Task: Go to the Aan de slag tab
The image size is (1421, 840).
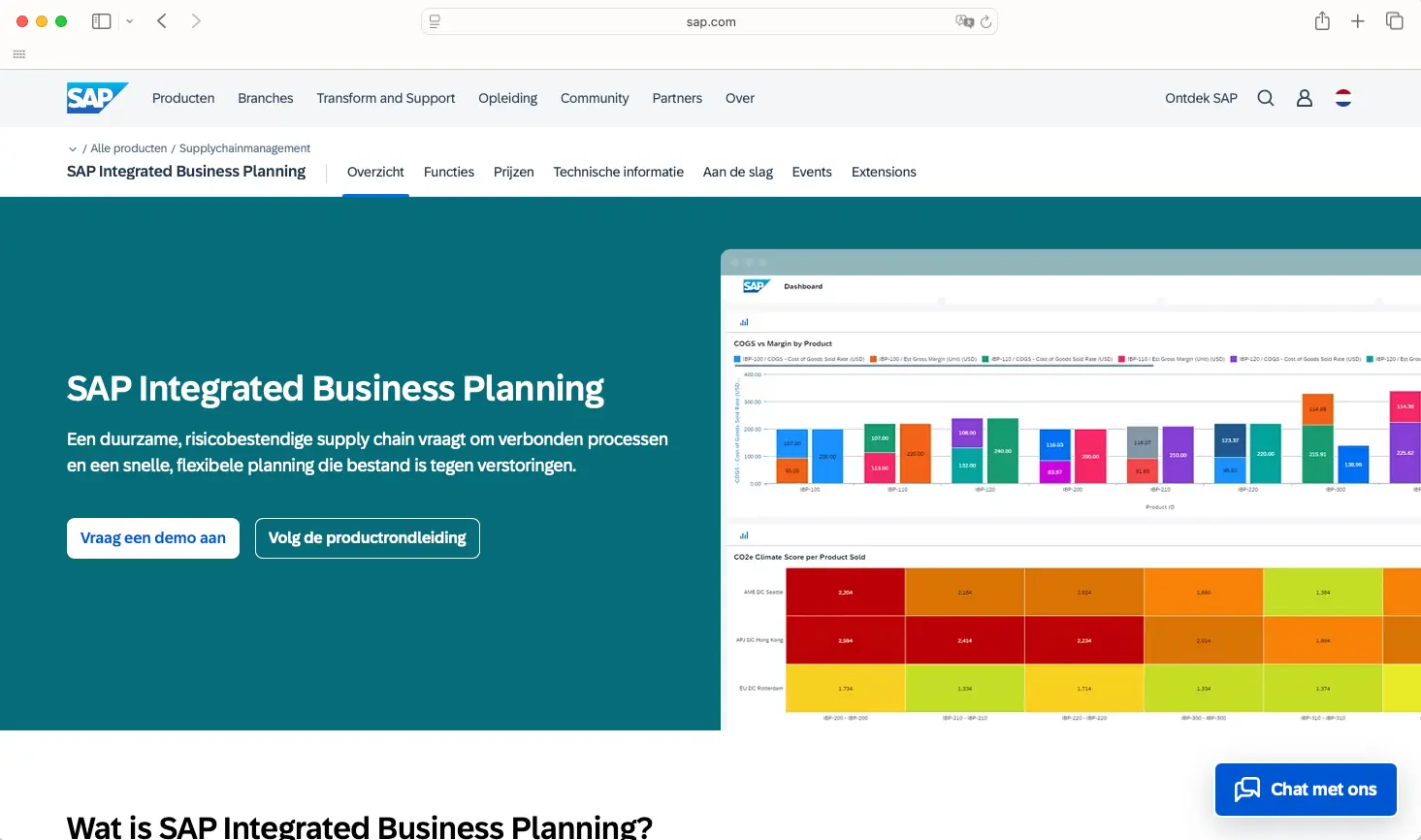Action: pos(738,172)
